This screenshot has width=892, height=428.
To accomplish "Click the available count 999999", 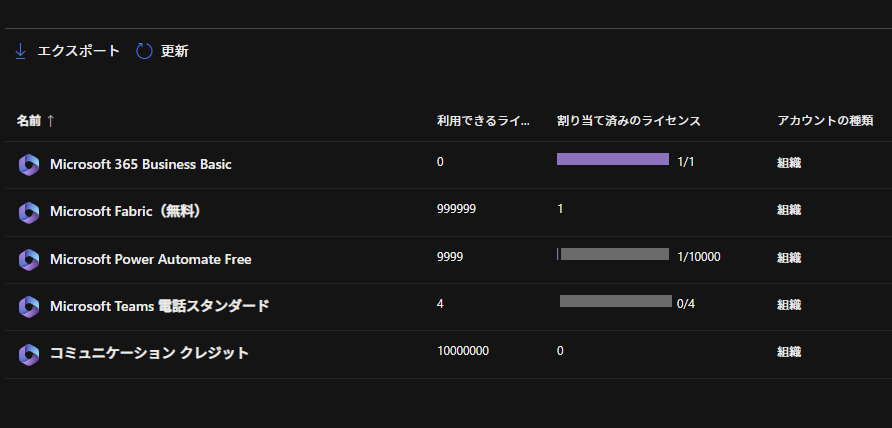I will pyautogui.click(x=456, y=209).
